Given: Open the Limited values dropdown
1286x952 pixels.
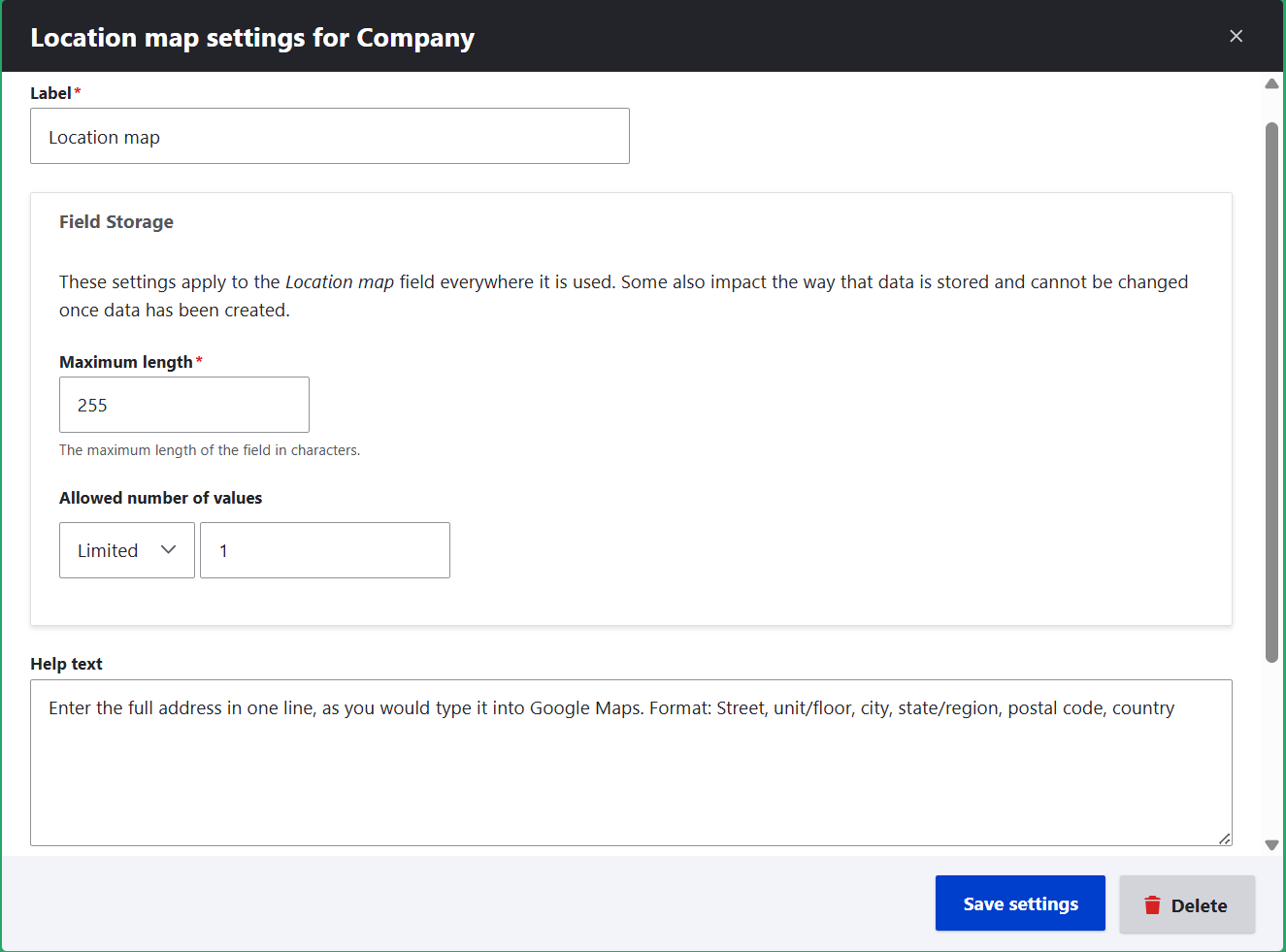Looking at the screenshot, I should point(127,550).
